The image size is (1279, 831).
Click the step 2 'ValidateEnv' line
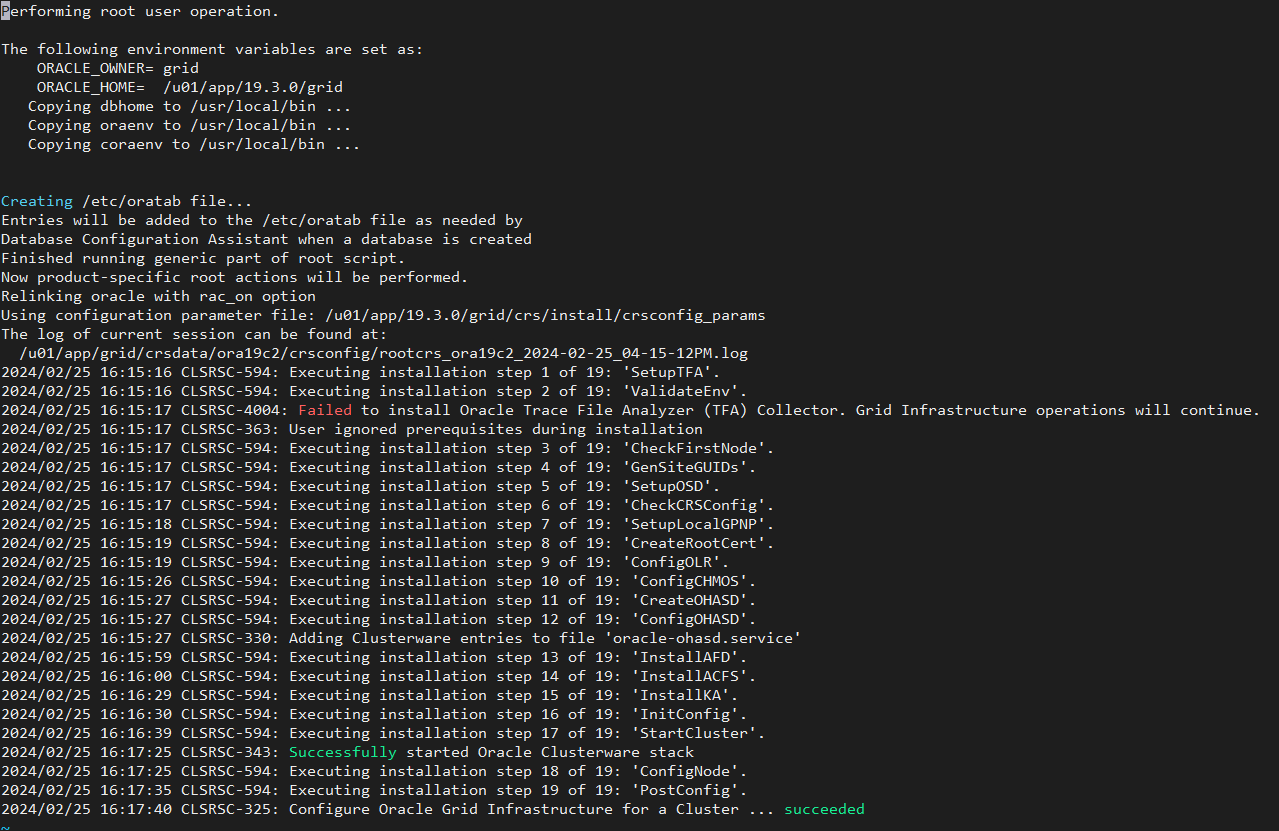tap(374, 391)
